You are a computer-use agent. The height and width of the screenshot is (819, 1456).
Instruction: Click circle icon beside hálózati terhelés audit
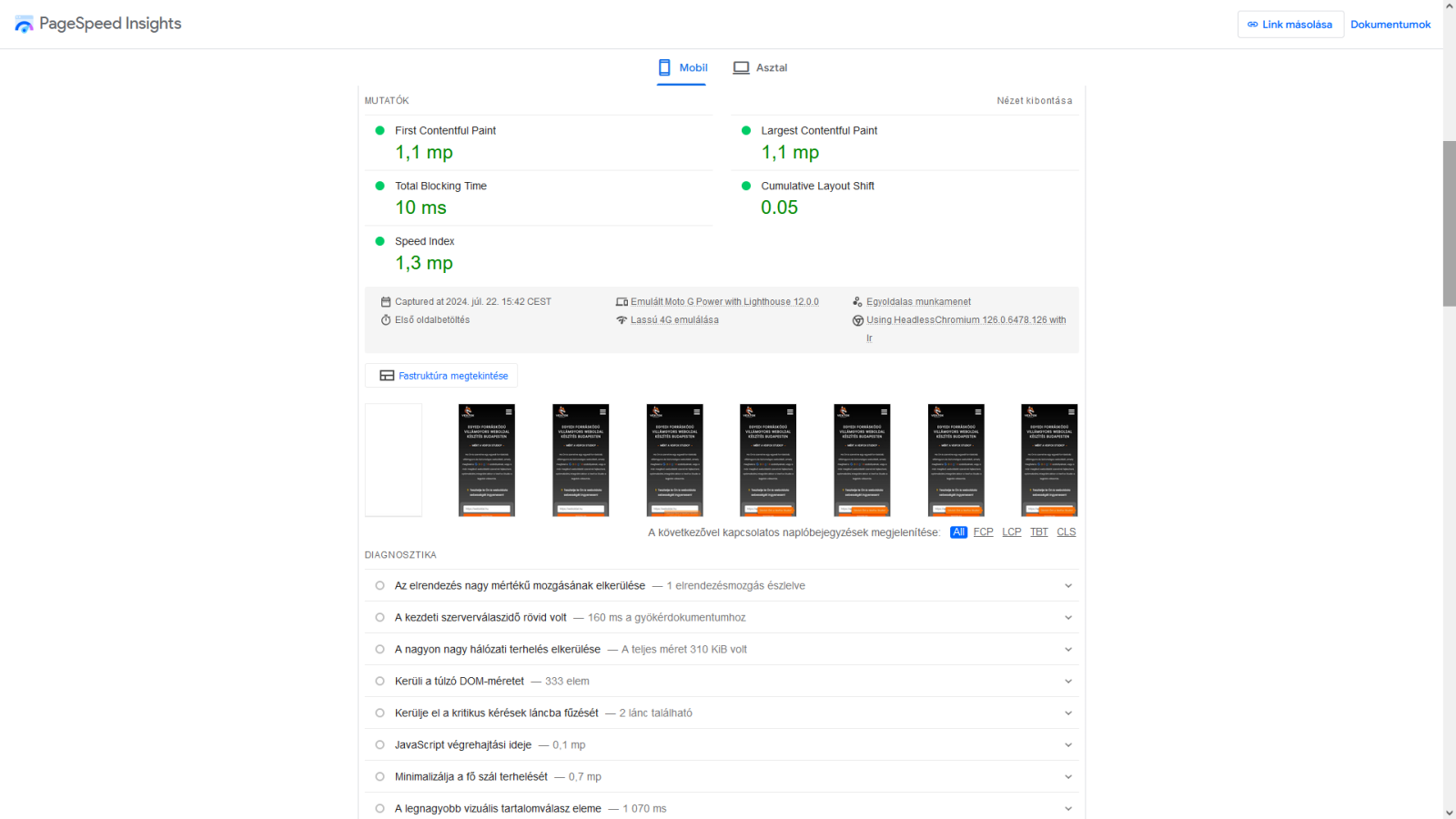coord(379,650)
